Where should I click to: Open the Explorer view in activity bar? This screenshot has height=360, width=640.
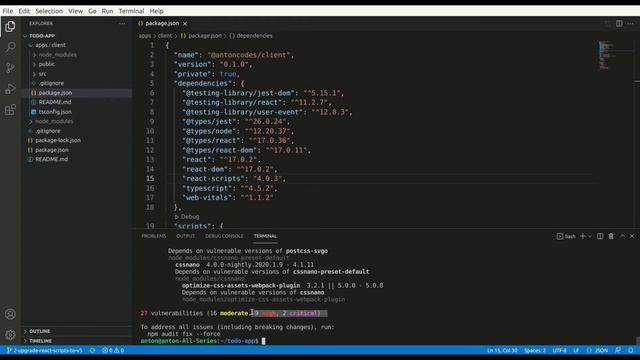point(10,27)
